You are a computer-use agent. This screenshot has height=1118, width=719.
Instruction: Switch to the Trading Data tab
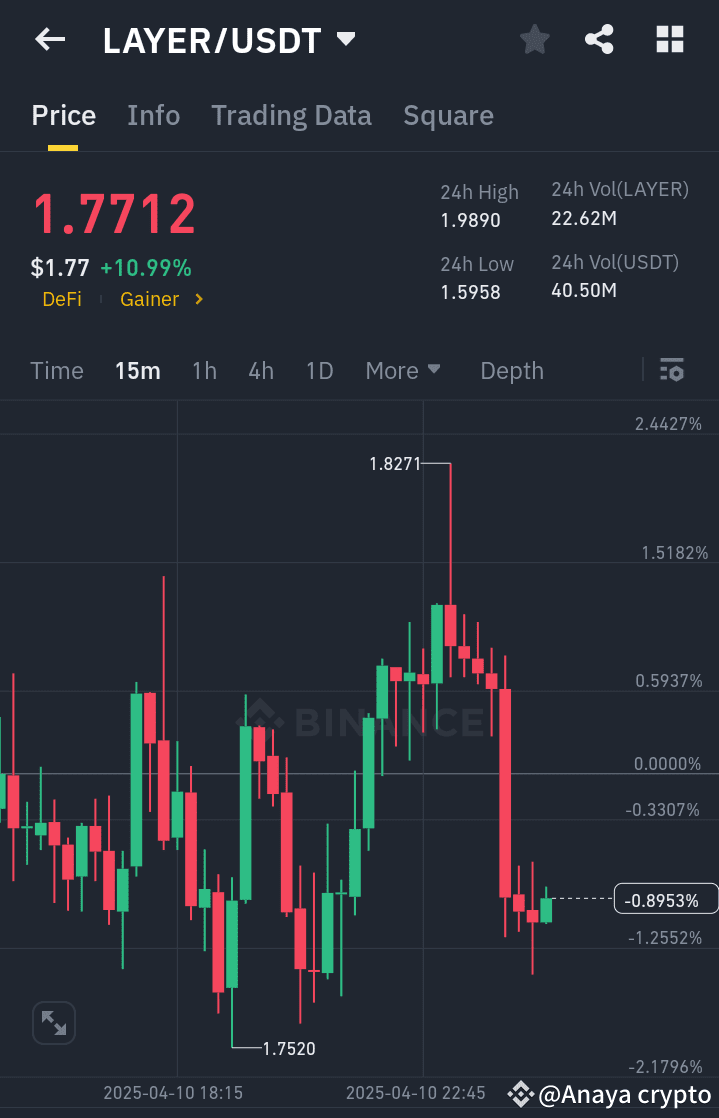291,115
